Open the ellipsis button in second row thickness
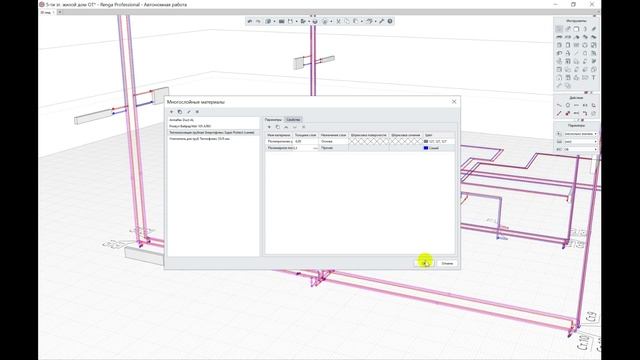This screenshot has width=640, height=360. [315, 148]
